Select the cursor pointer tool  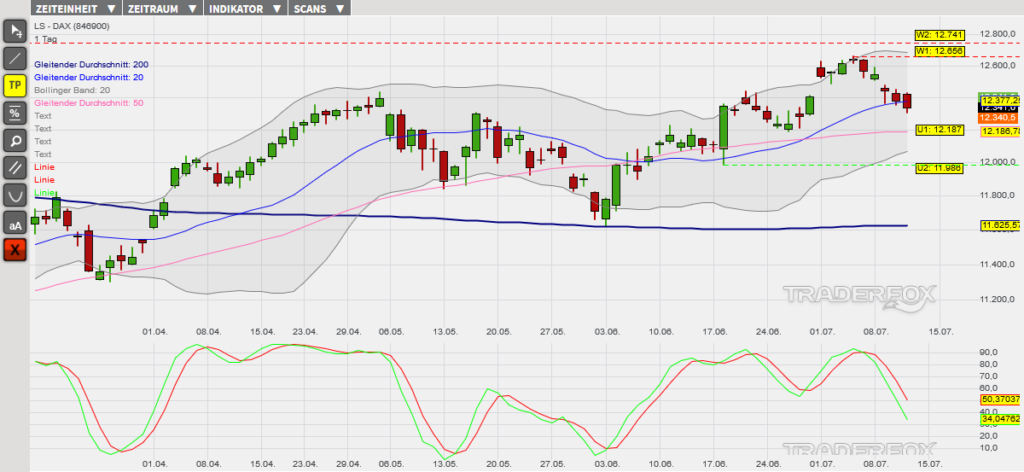(15, 30)
